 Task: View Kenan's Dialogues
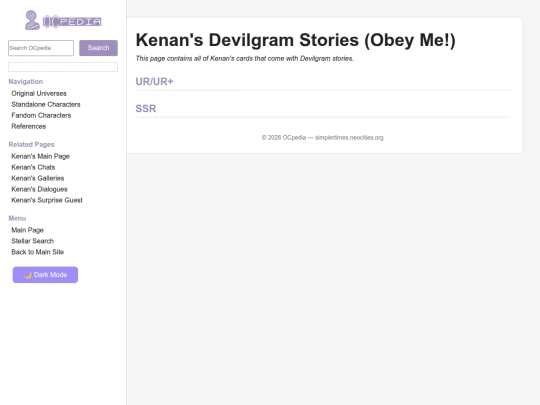coord(40,189)
